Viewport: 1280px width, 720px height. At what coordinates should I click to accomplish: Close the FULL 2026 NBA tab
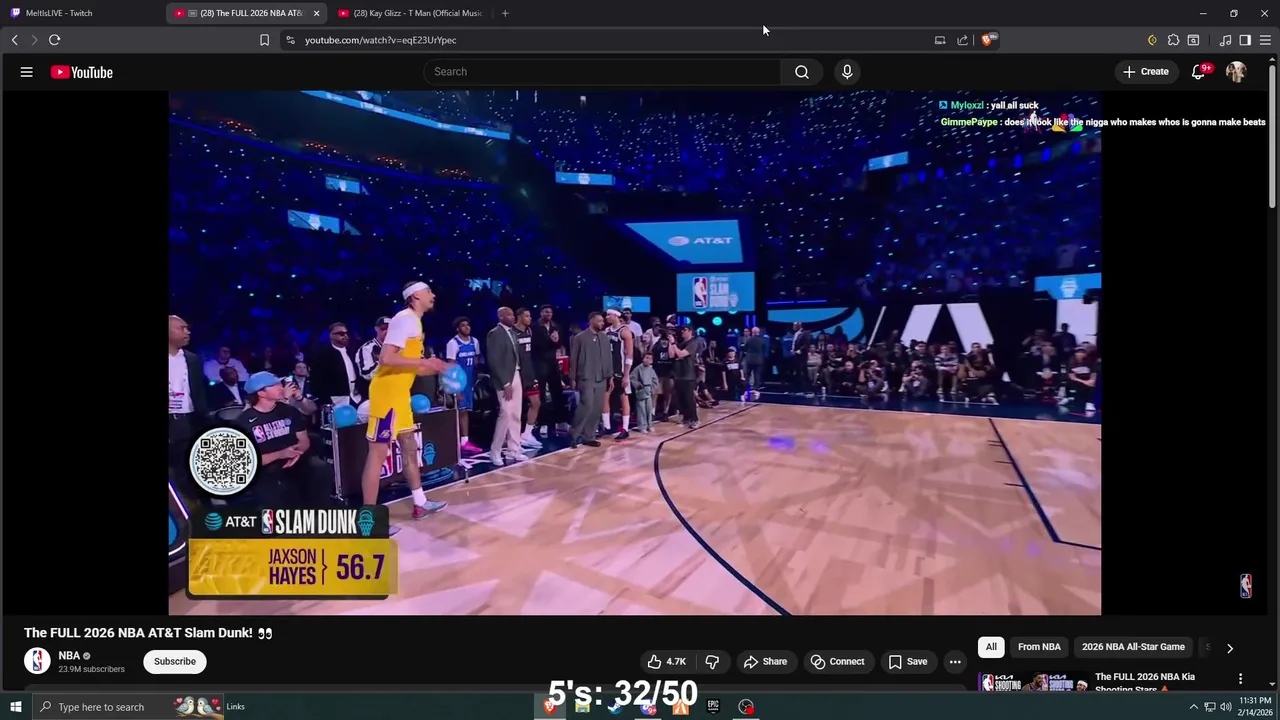coord(316,13)
